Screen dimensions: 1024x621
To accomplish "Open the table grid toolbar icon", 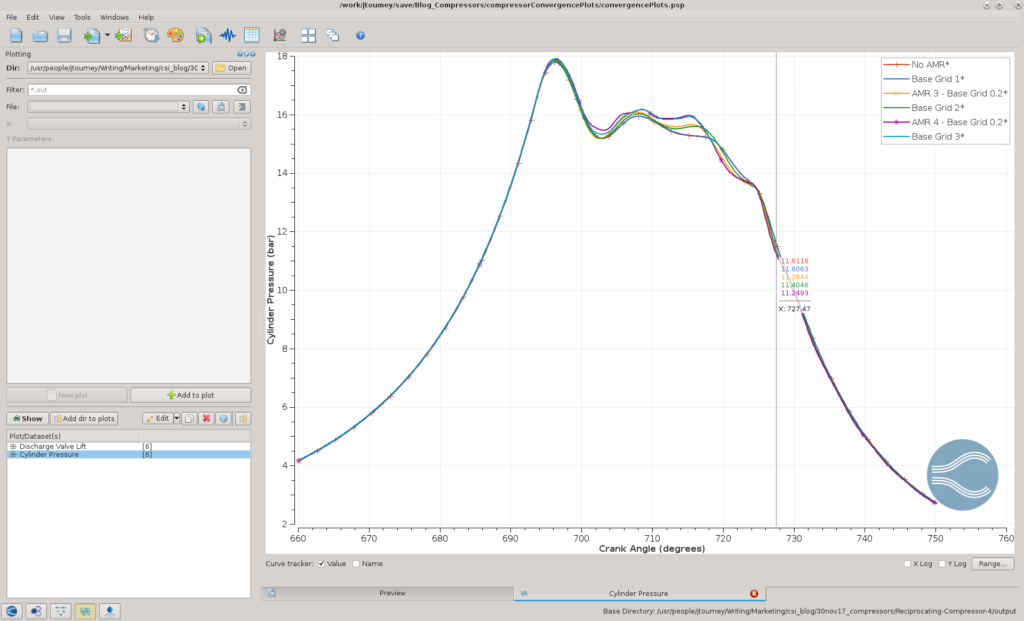I will click(x=251, y=35).
